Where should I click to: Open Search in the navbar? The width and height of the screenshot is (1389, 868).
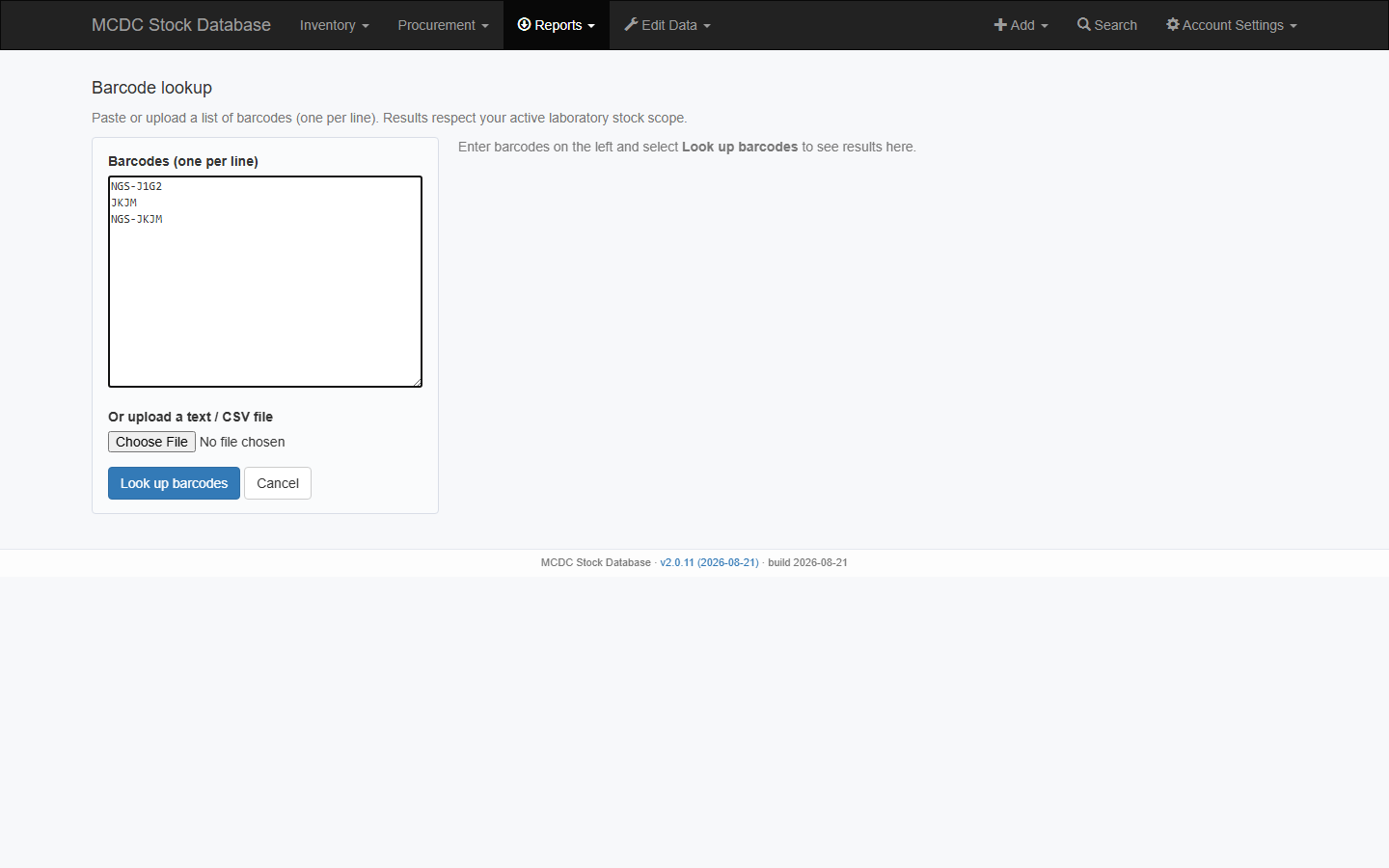[x=1107, y=25]
